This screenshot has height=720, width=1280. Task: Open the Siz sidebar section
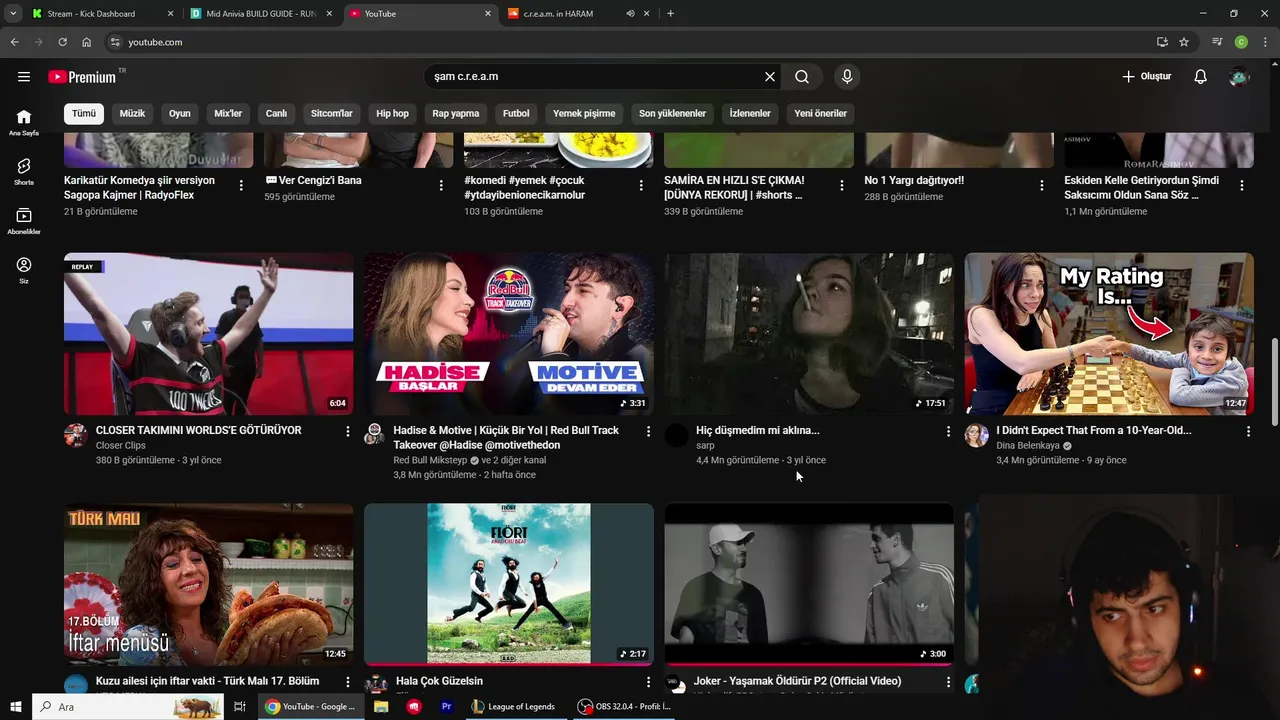(24, 270)
